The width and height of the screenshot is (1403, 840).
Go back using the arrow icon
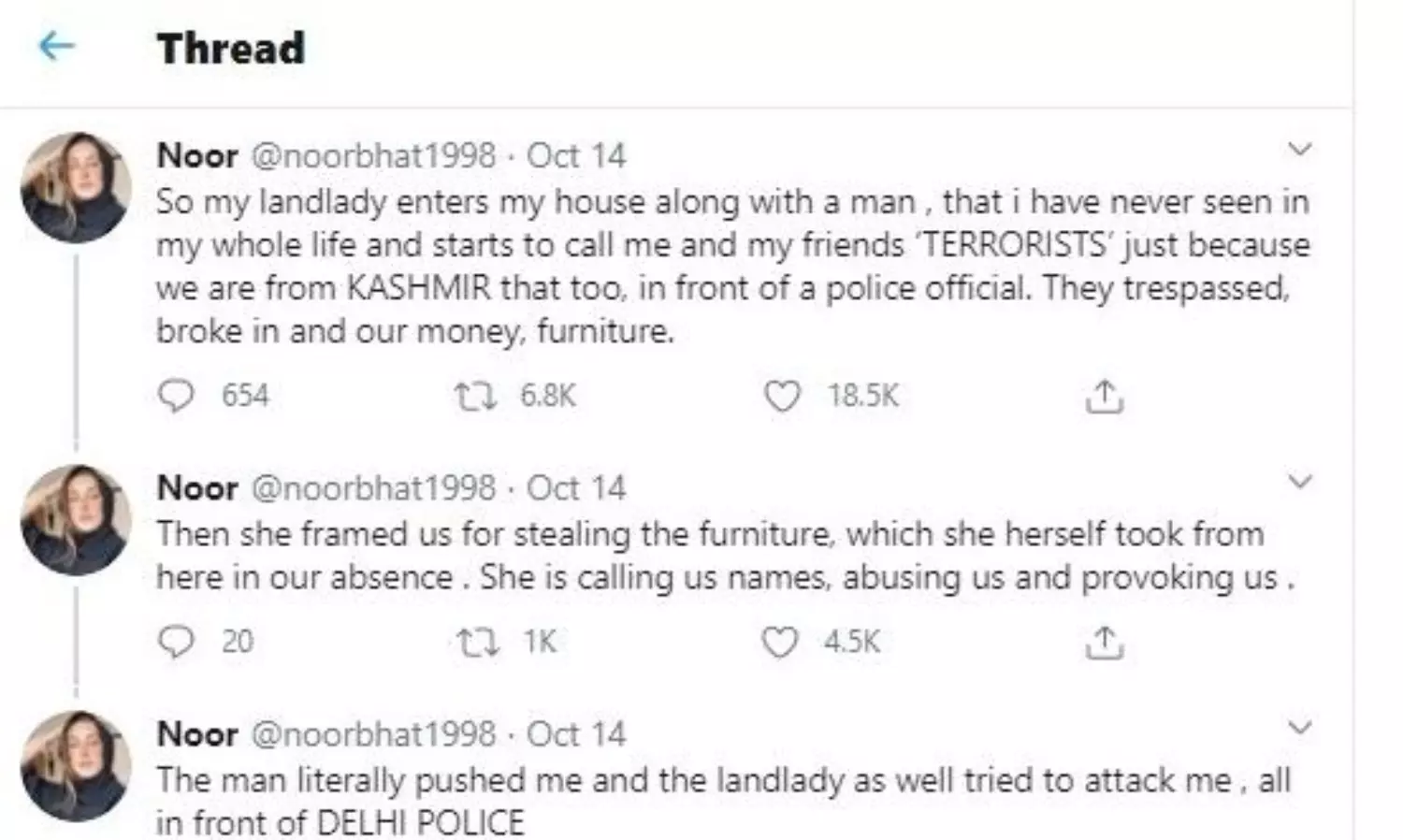pos(56,44)
